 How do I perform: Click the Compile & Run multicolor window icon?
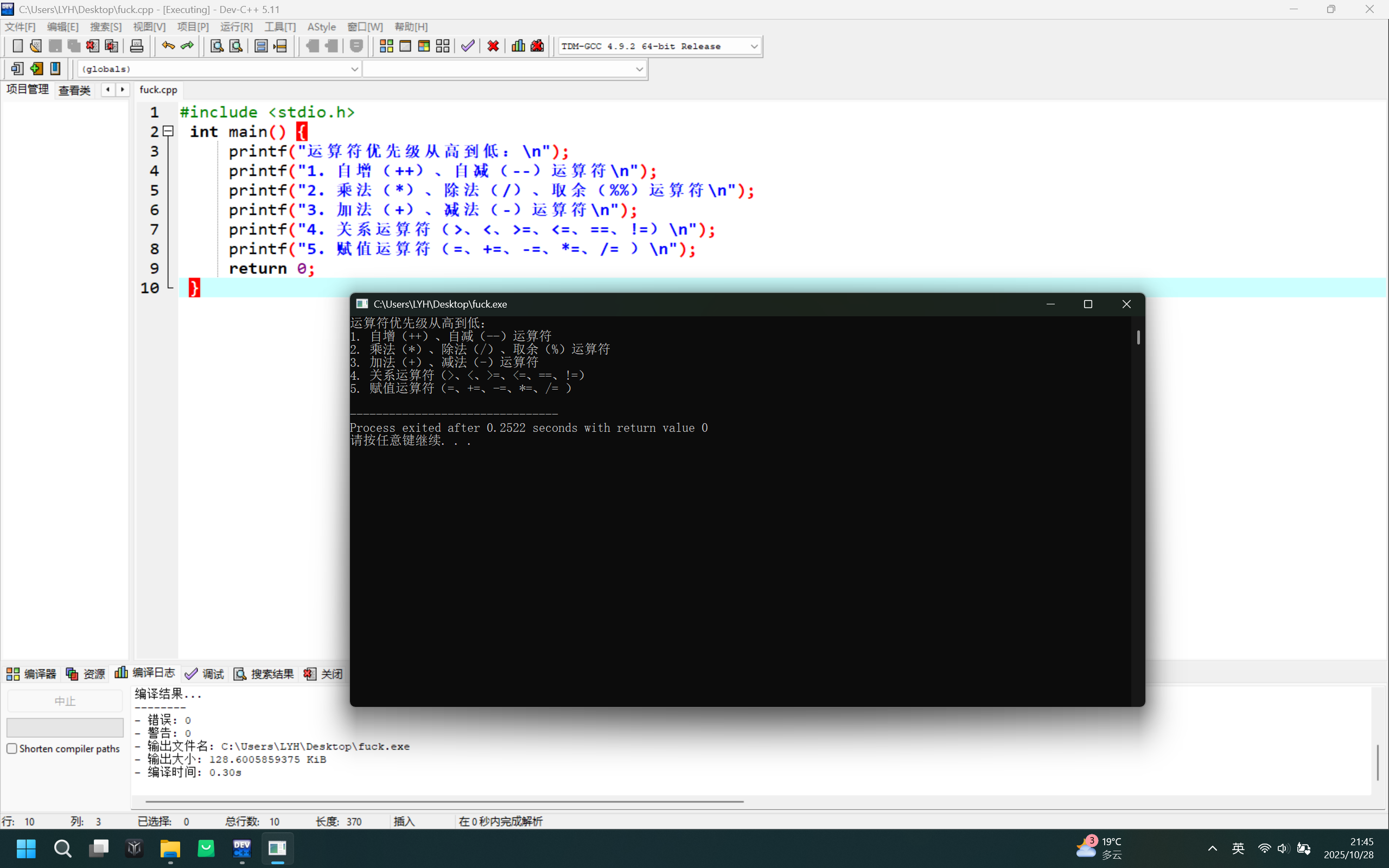[x=424, y=46]
